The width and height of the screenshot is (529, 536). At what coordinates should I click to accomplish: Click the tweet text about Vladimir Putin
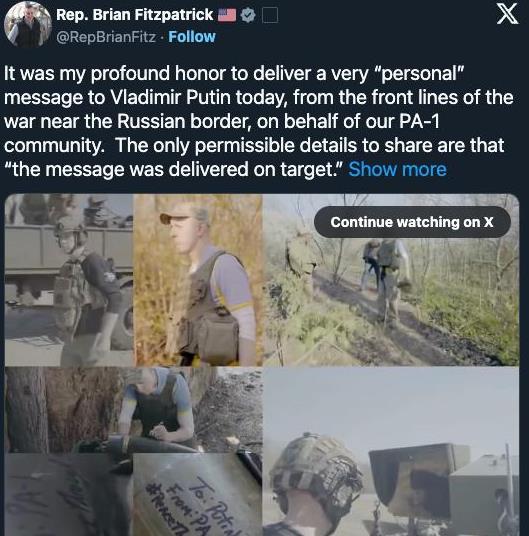259,121
